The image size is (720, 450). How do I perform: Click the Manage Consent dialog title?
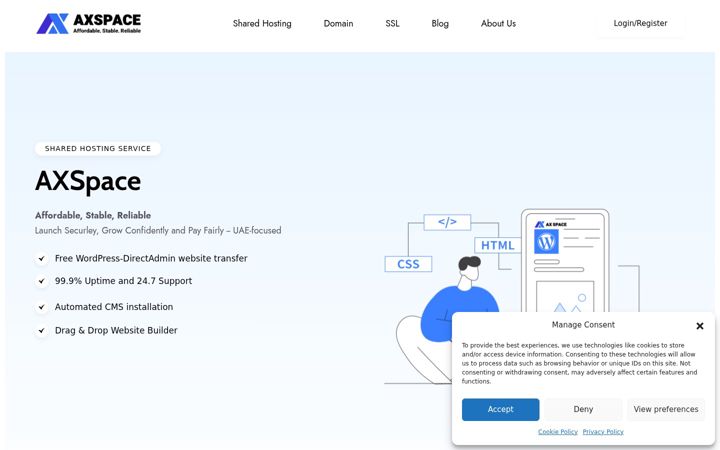click(583, 325)
